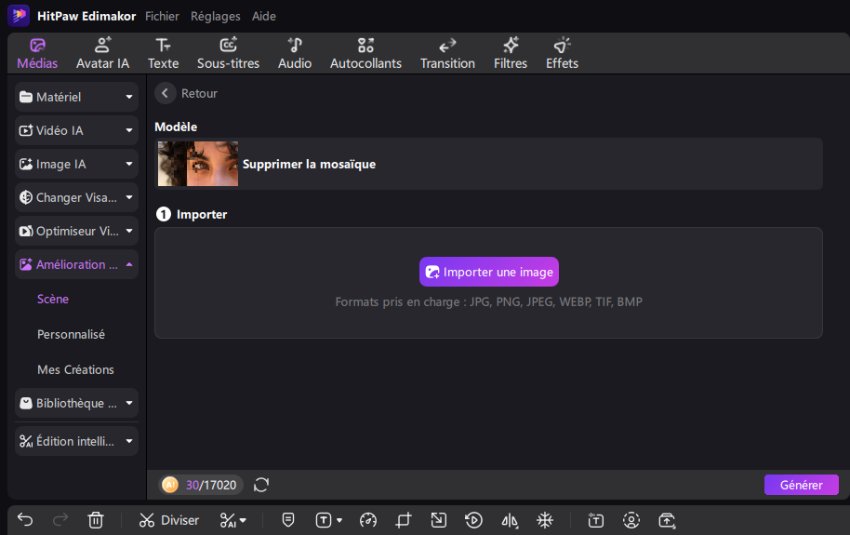Switch to the Transition tab

pyautogui.click(x=448, y=54)
